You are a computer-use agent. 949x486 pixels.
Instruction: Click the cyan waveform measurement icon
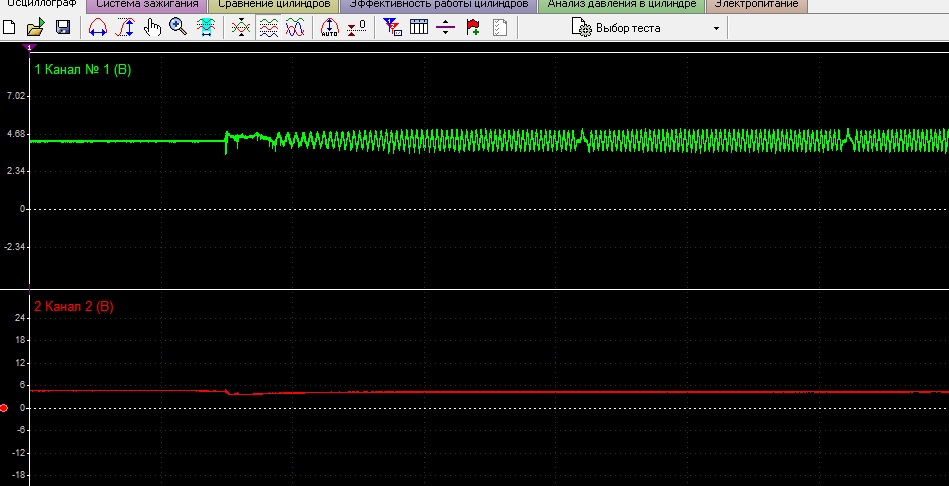[206, 27]
